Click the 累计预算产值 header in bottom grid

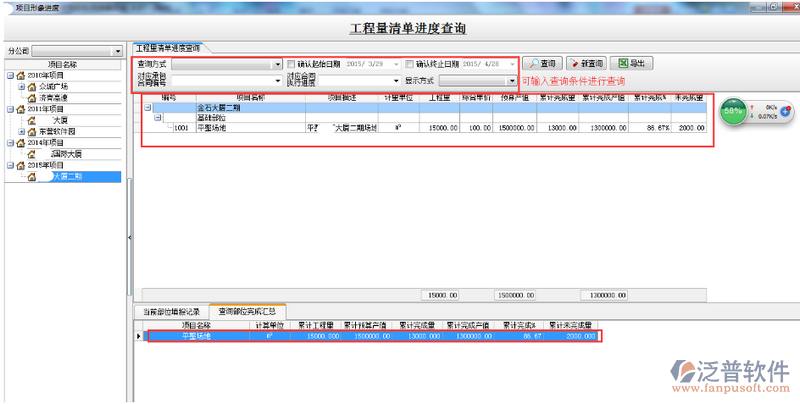[x=365, y=325]
